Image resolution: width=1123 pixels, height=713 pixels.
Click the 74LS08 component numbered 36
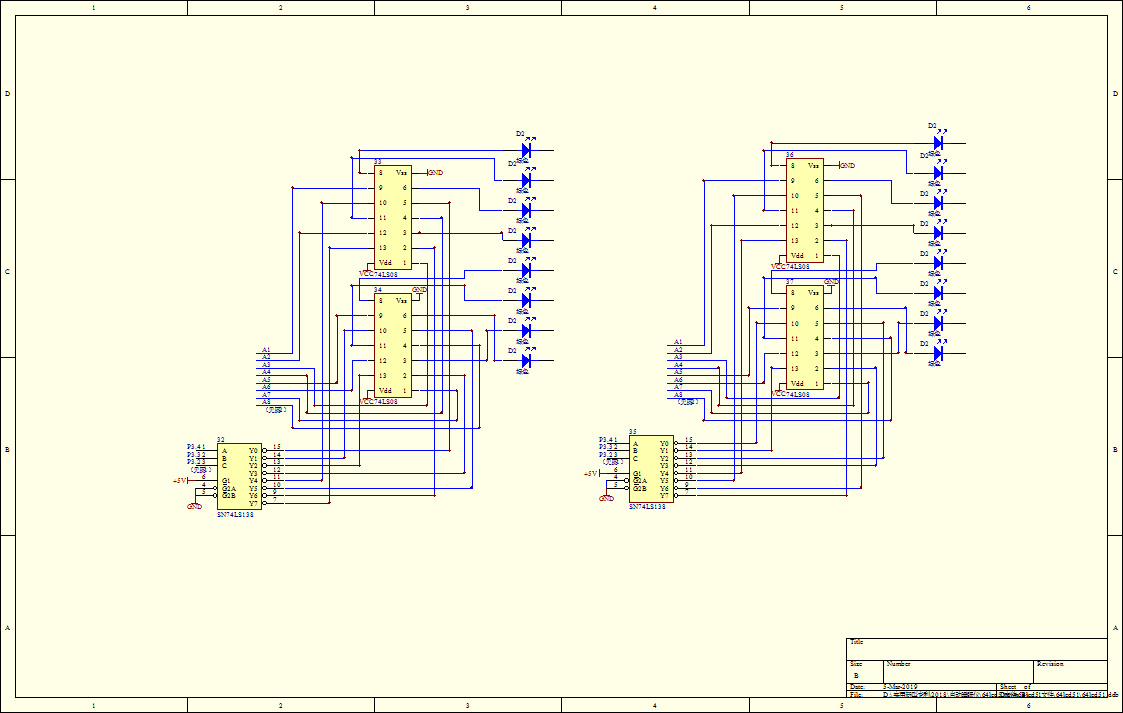(x=805, y=210)
